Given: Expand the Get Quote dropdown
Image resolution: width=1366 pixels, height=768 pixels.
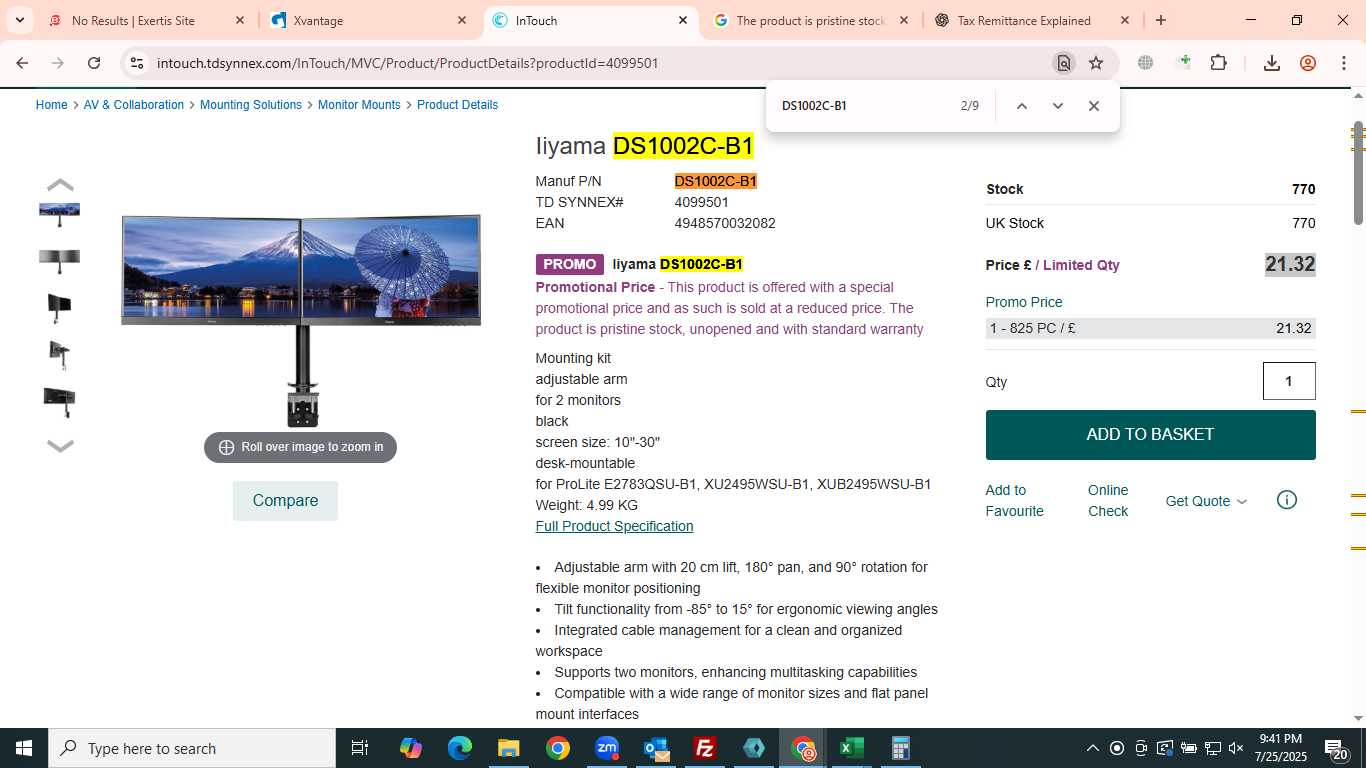Looking at the screenshot, I should click(1206, 501).
